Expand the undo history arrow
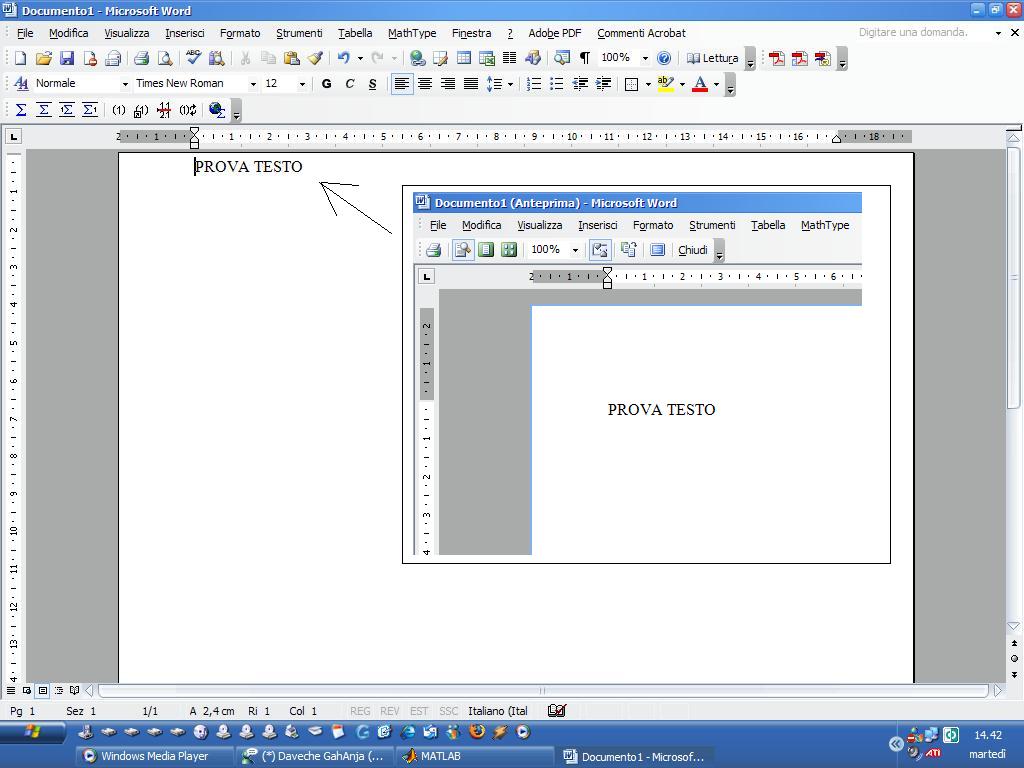The height and width of the screenshot is (768, 1024). [x=360, y=58]
